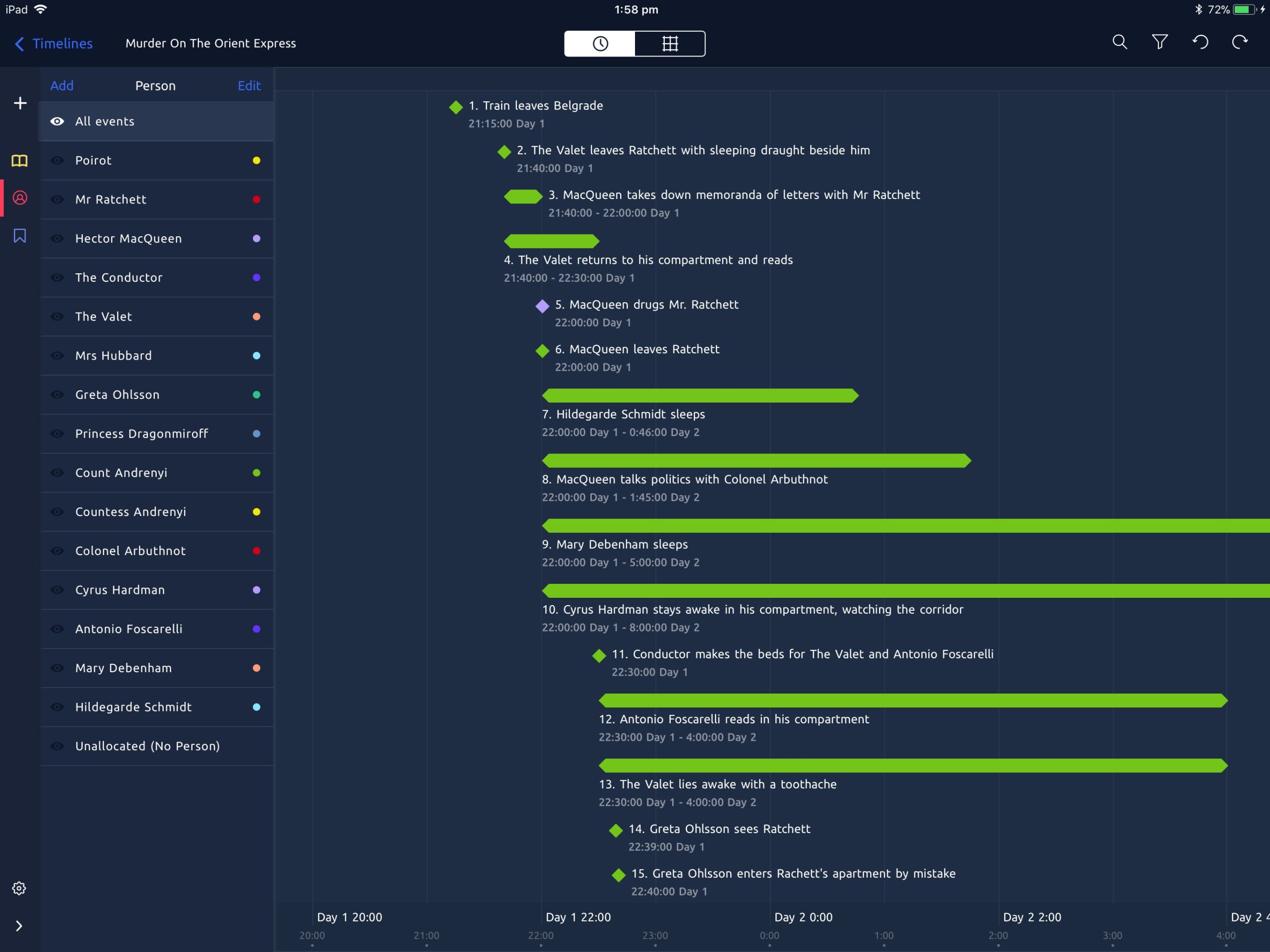The width and height of the screenshot is (1270, 952).
Task: Expand the sidebar with bottom chevron
Action: pyautogui.click(x=19, y=926)
